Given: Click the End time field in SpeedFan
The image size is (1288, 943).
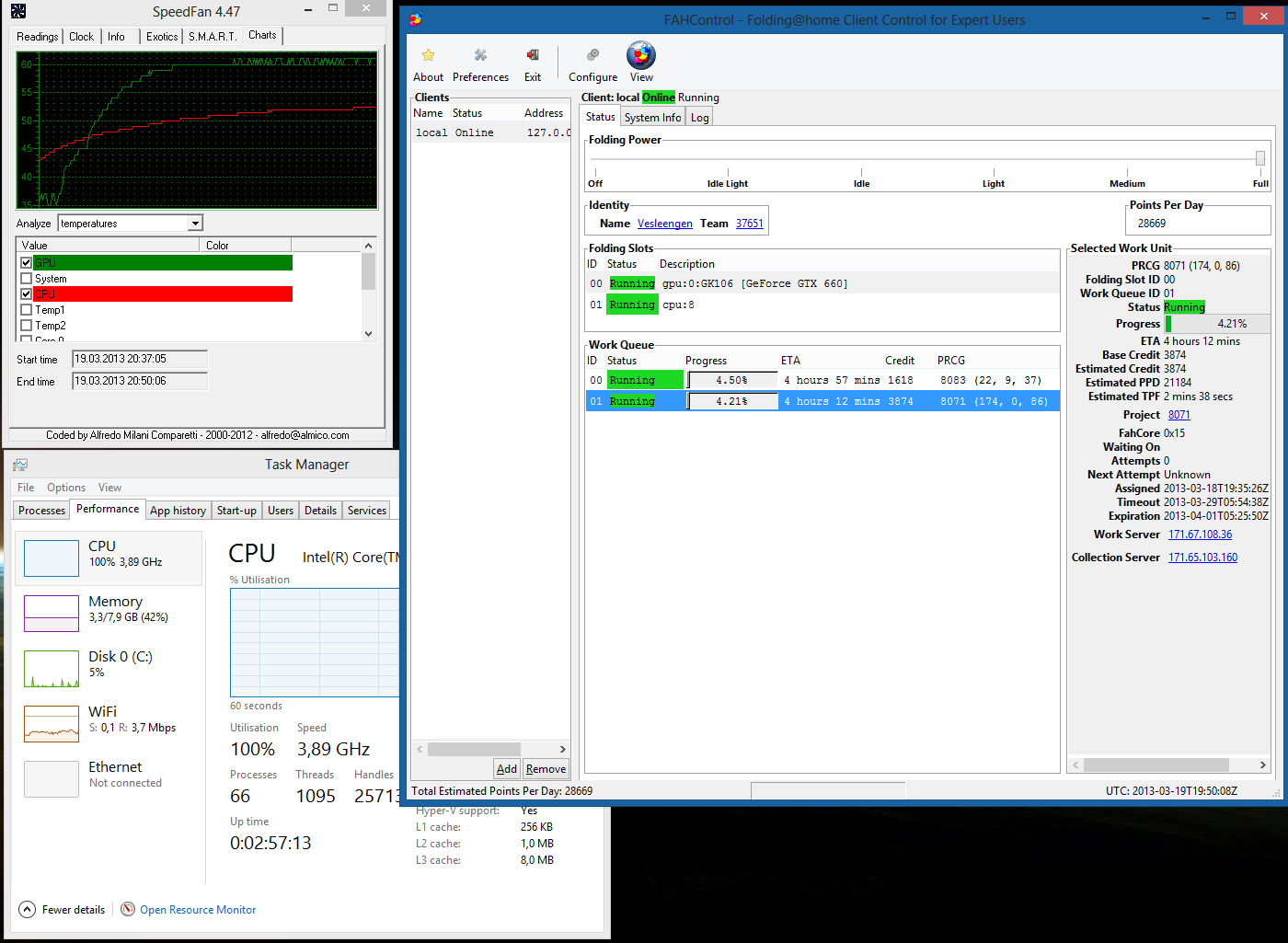Looking at the screenshot, I should tap(140, 381).
